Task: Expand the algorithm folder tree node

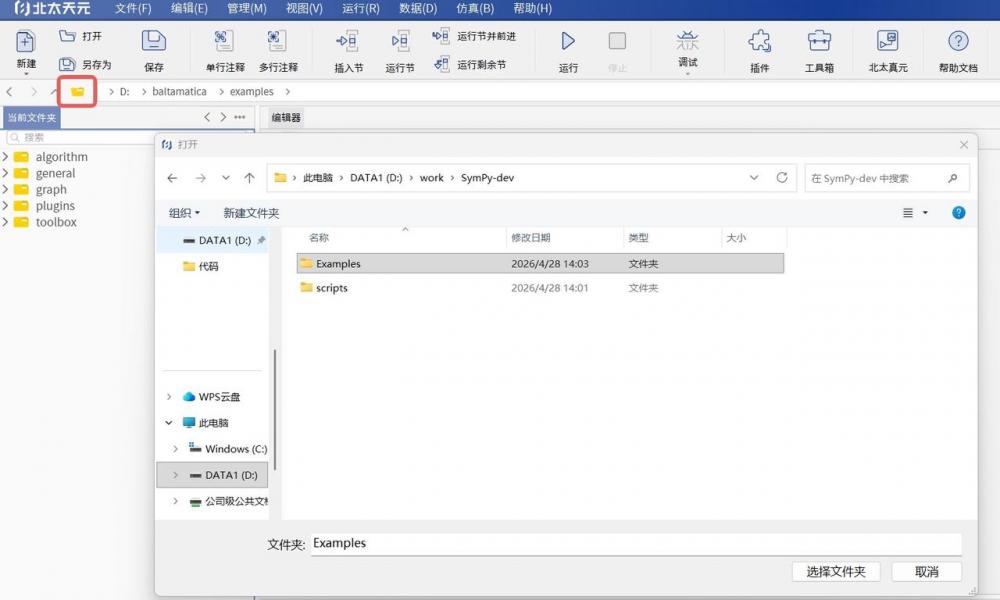Action: click(x=6, y=157)
